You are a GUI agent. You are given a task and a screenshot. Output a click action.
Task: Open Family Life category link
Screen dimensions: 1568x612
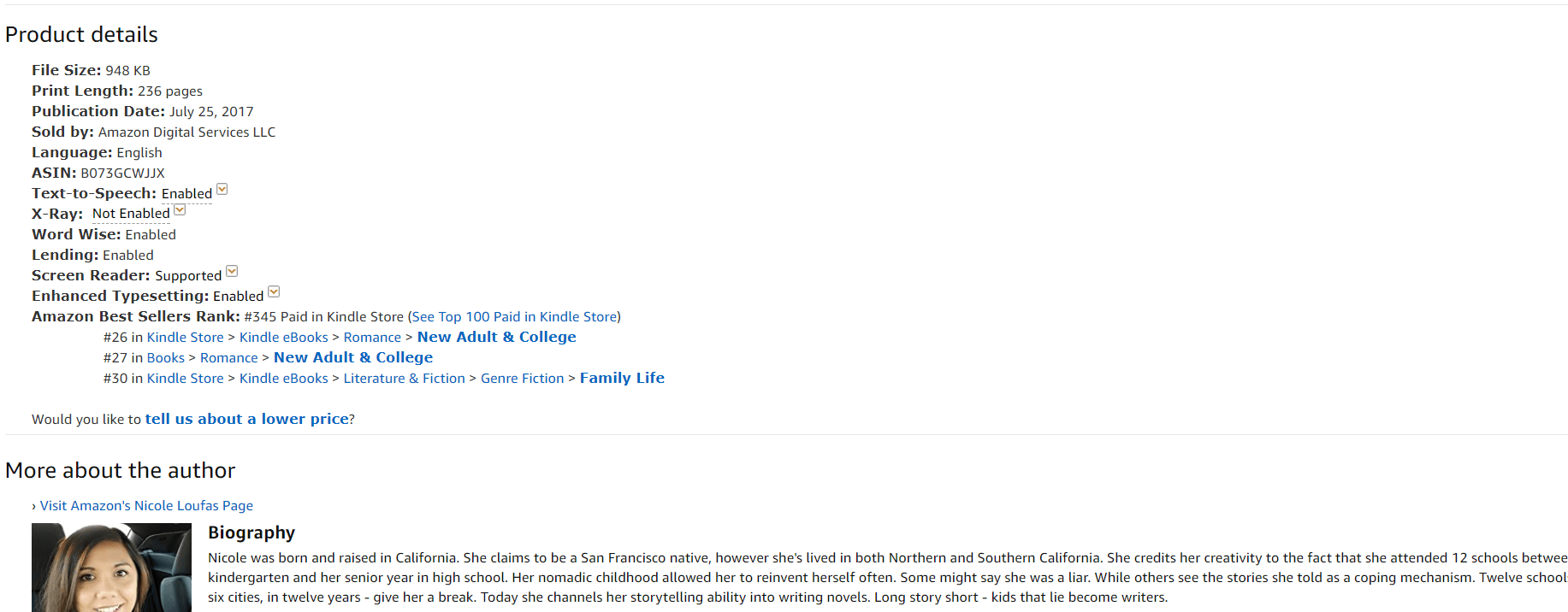pyautogui.click(x=622, y=378)
